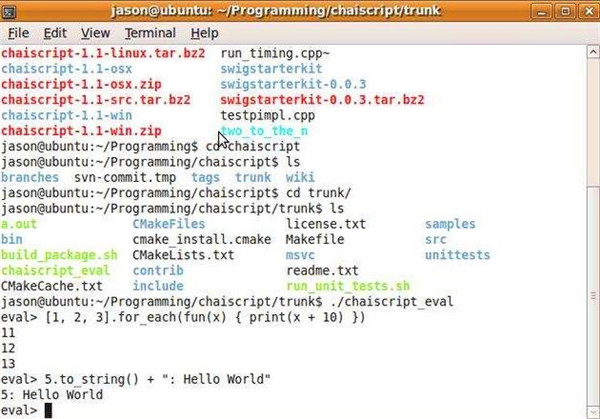This screenshot has height=419, width=600.
Task: Click the tags directory name
Action: point(205,178)
